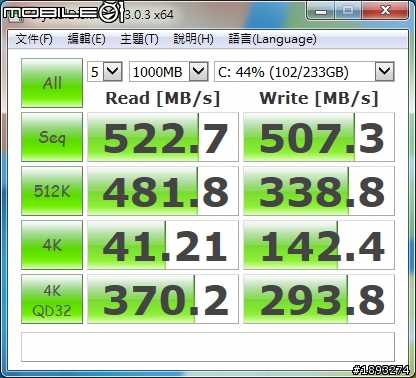Viewport: 416px width, 378px height.
Task: Select the 512K write value 338.8
Action: click(x=319, y=191)
